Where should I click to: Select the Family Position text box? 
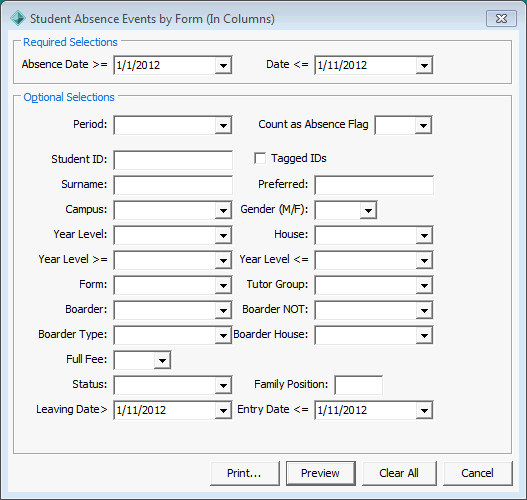click(x=358, y=385)
